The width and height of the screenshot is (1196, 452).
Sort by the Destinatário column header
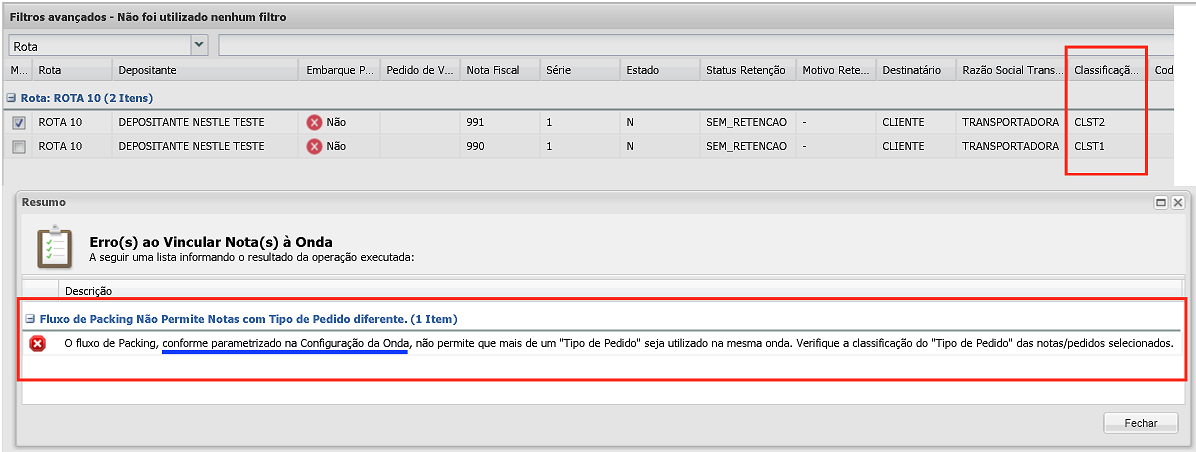[916, 70]
